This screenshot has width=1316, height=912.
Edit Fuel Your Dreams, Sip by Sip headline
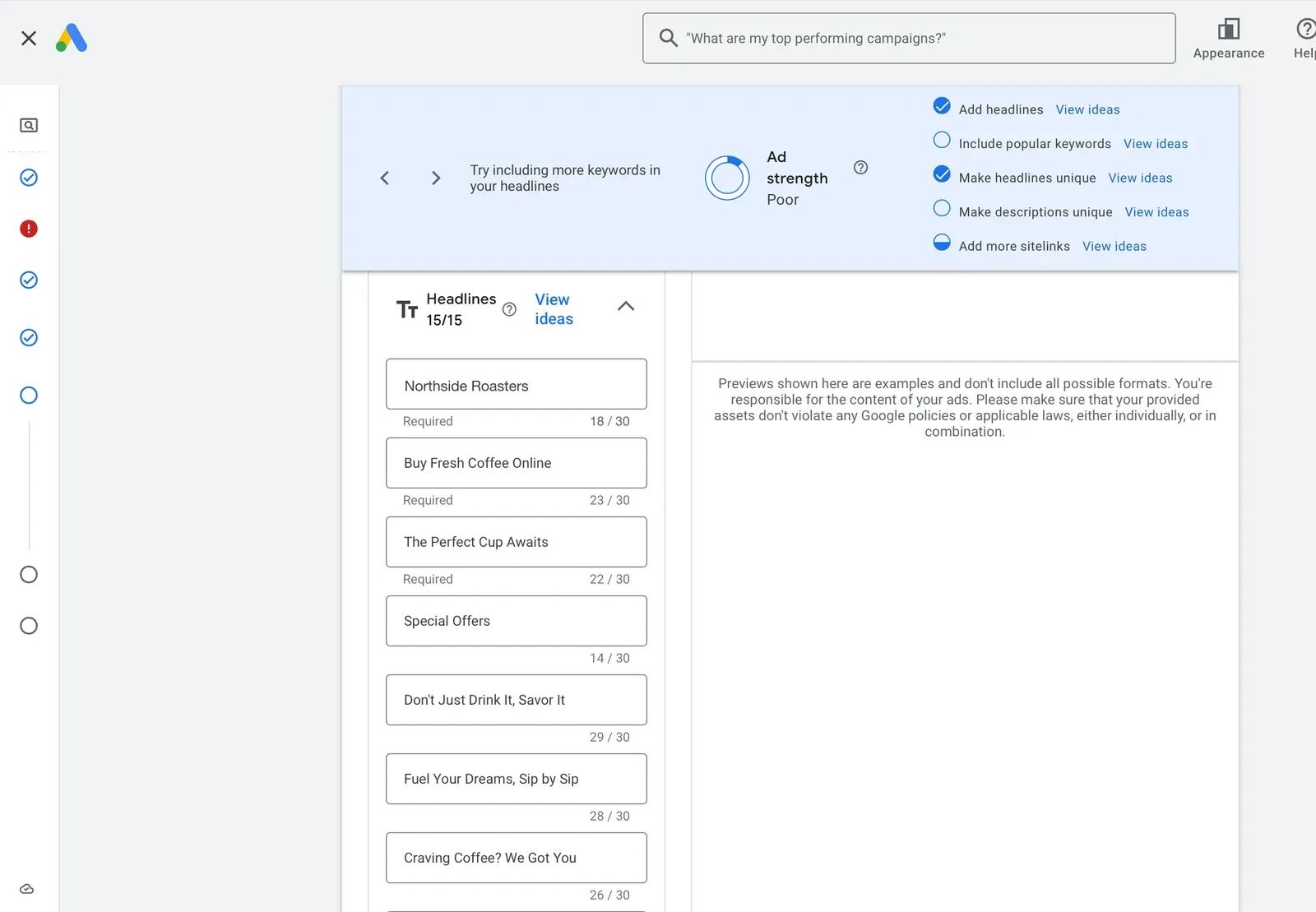tap(517, 779)
